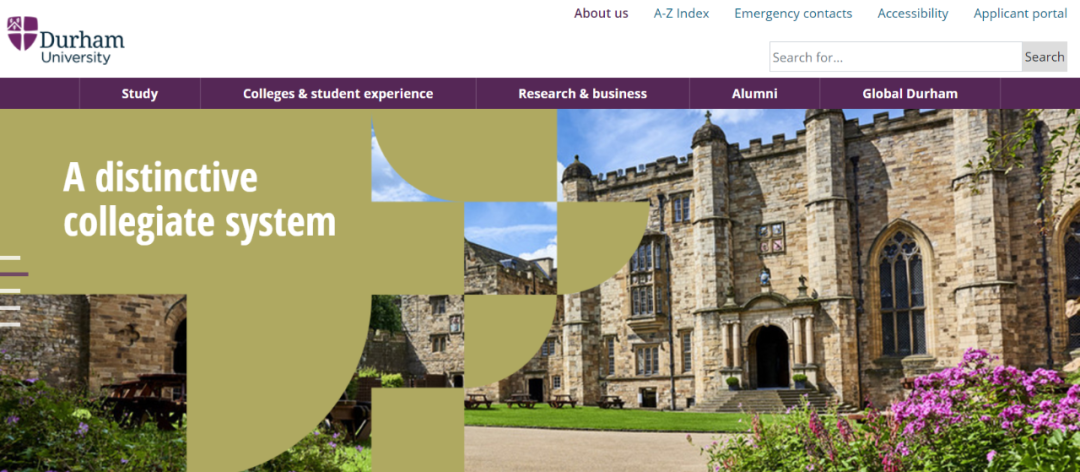The width and height of the screenshot is (1080, 472).
Task: Open the Global Durham menu
Action: (x=910, y=94)
